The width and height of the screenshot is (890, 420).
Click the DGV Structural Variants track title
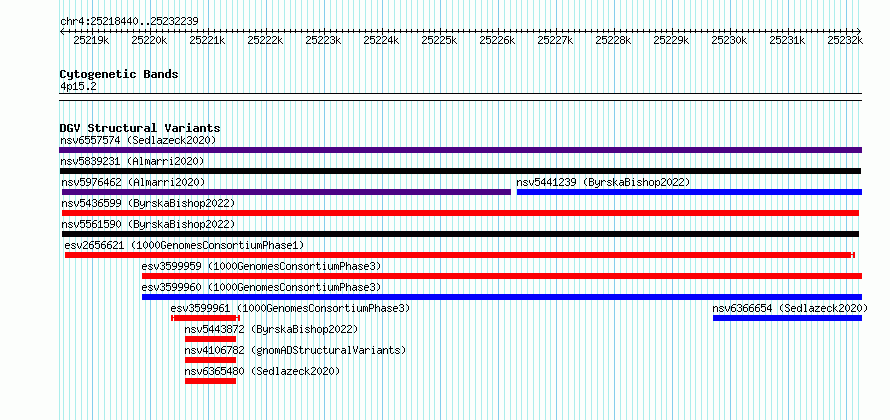(x=140, y=128)
